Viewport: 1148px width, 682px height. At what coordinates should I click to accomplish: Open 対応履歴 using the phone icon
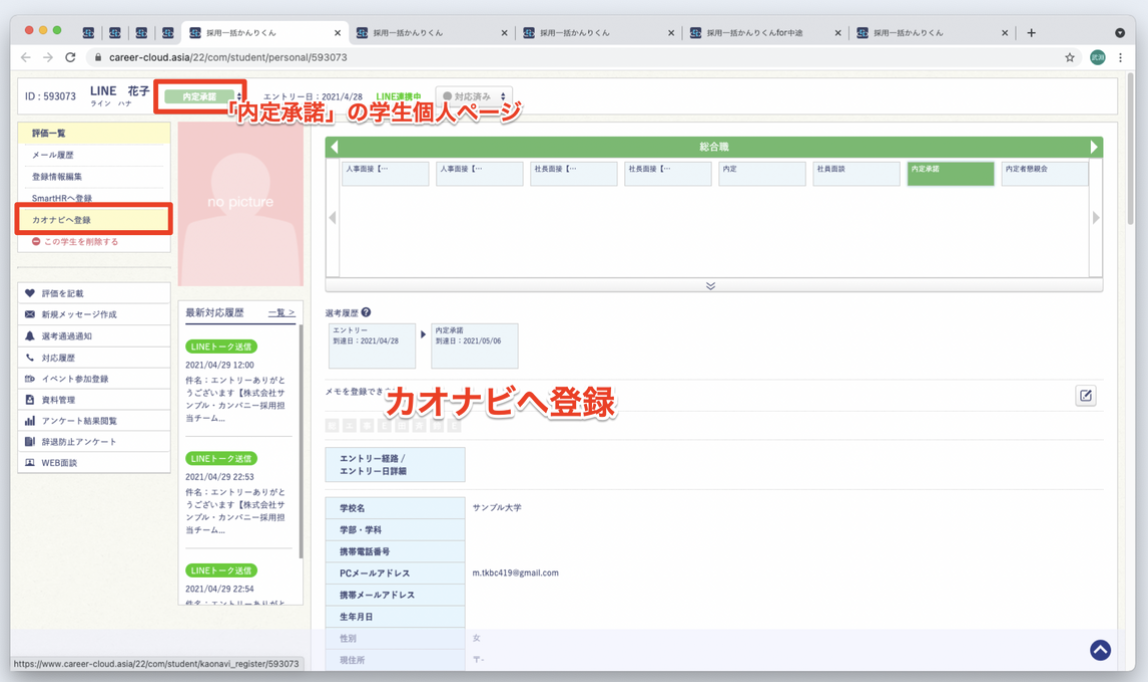[x=29, y=356]
